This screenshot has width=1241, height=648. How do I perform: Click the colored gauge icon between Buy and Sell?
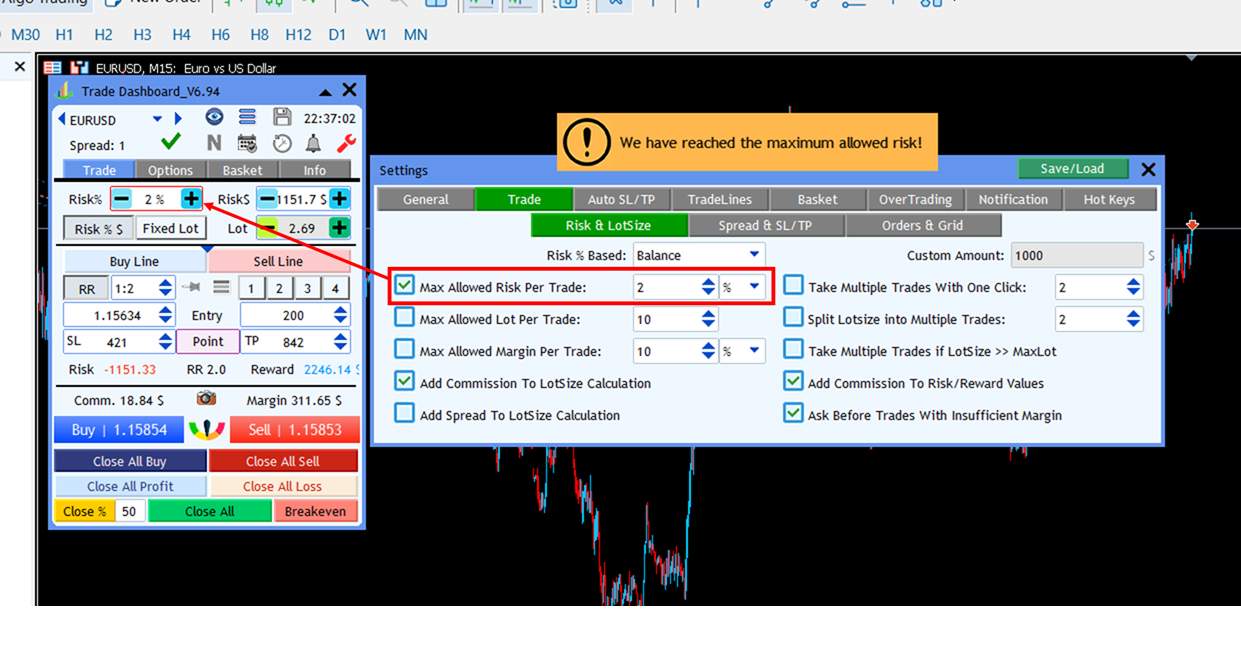pos(207,429)
